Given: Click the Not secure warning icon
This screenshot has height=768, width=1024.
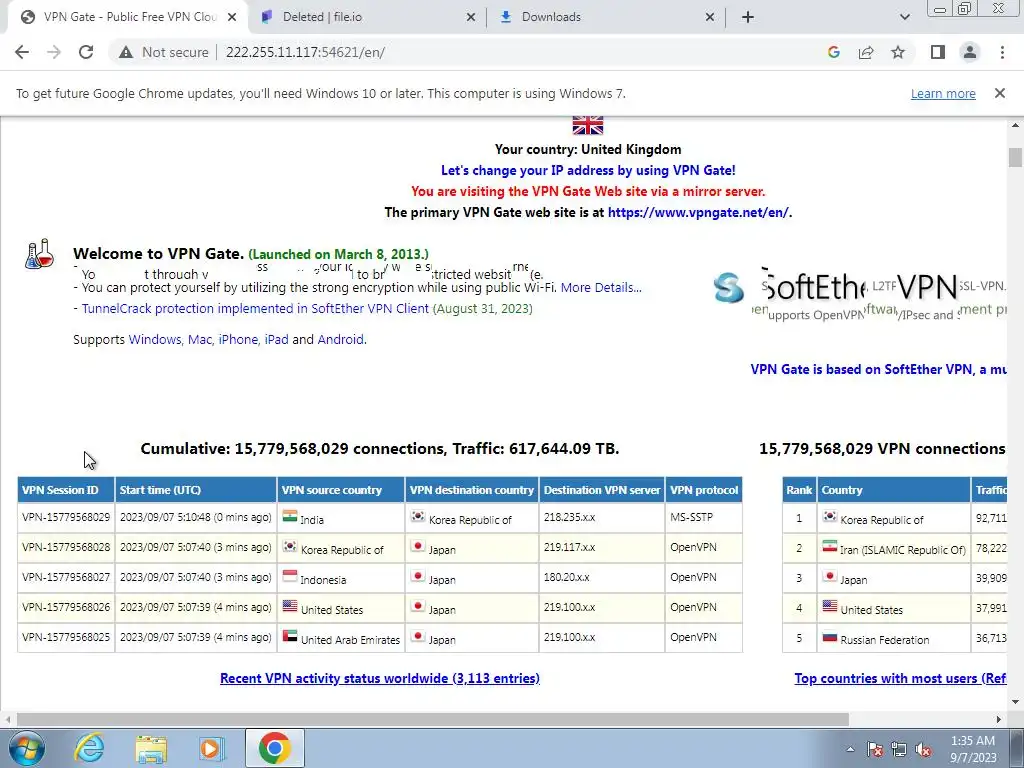Looking at the screenshot, I should click(126, 52).
